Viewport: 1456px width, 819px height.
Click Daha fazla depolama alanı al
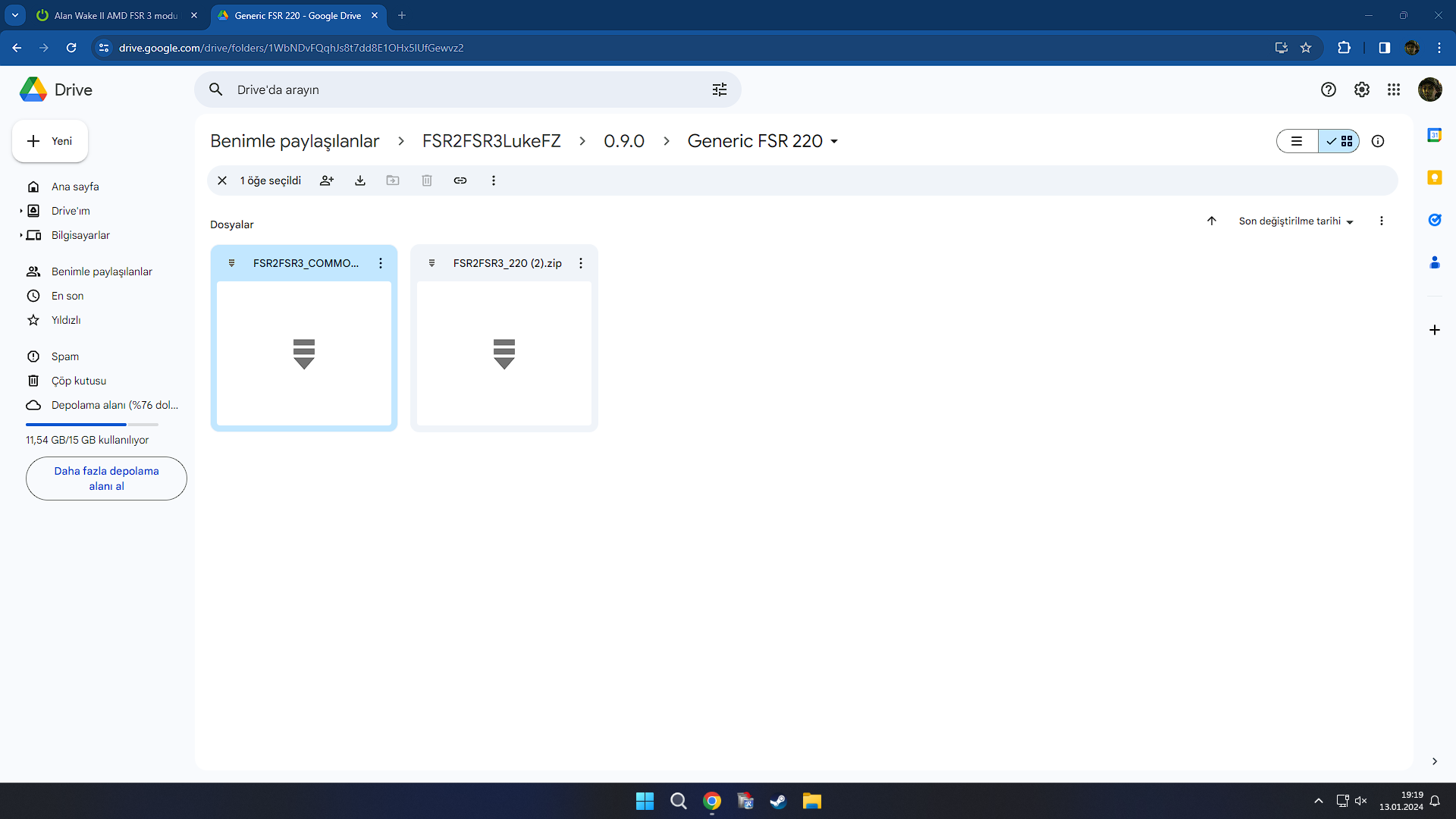[106, 479]
